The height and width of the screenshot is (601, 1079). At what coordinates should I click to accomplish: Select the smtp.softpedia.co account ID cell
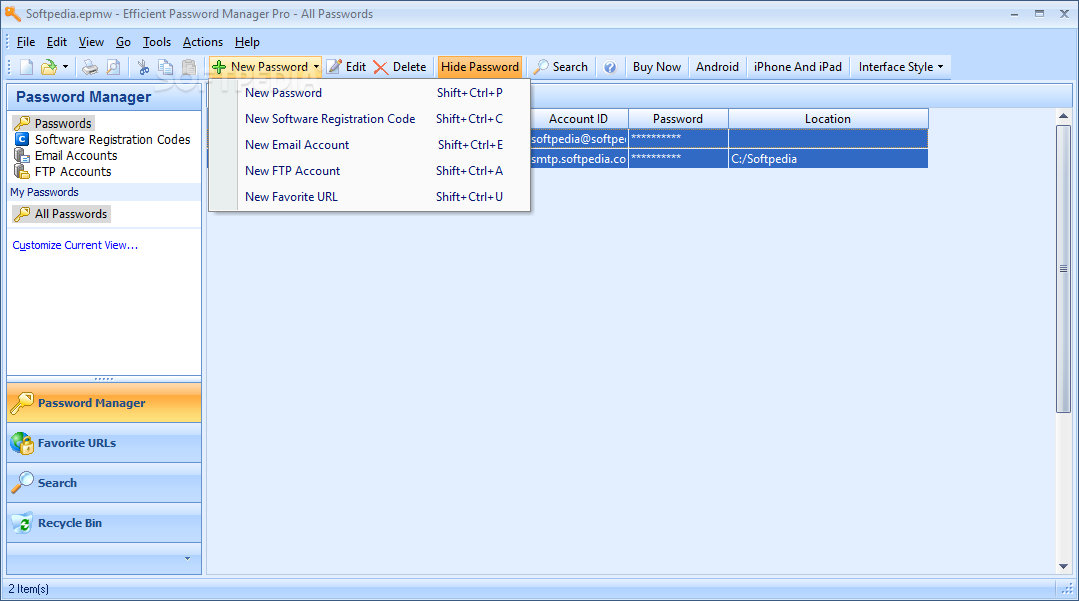coord(578,159)
